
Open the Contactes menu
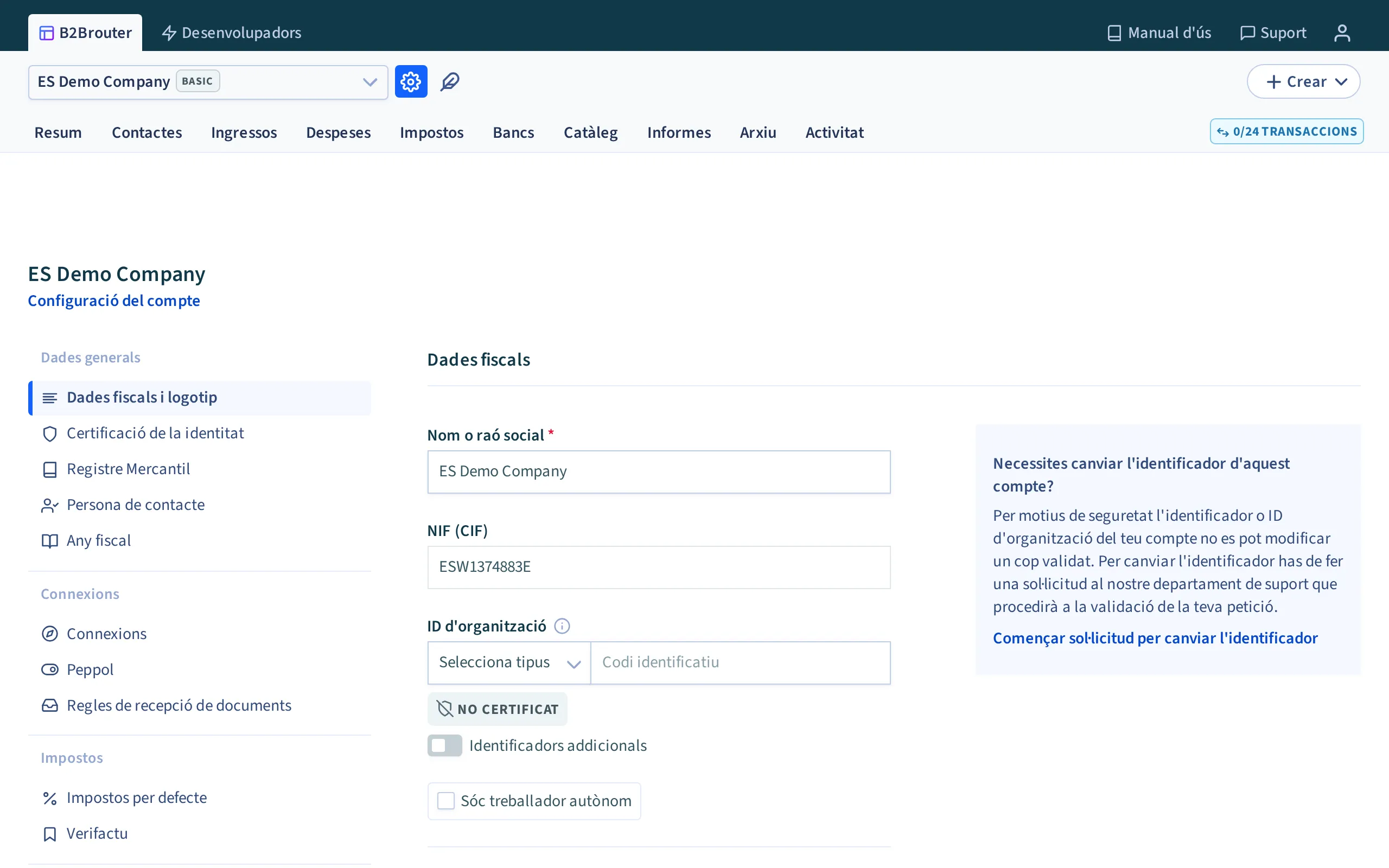click(x=147, y=132)
